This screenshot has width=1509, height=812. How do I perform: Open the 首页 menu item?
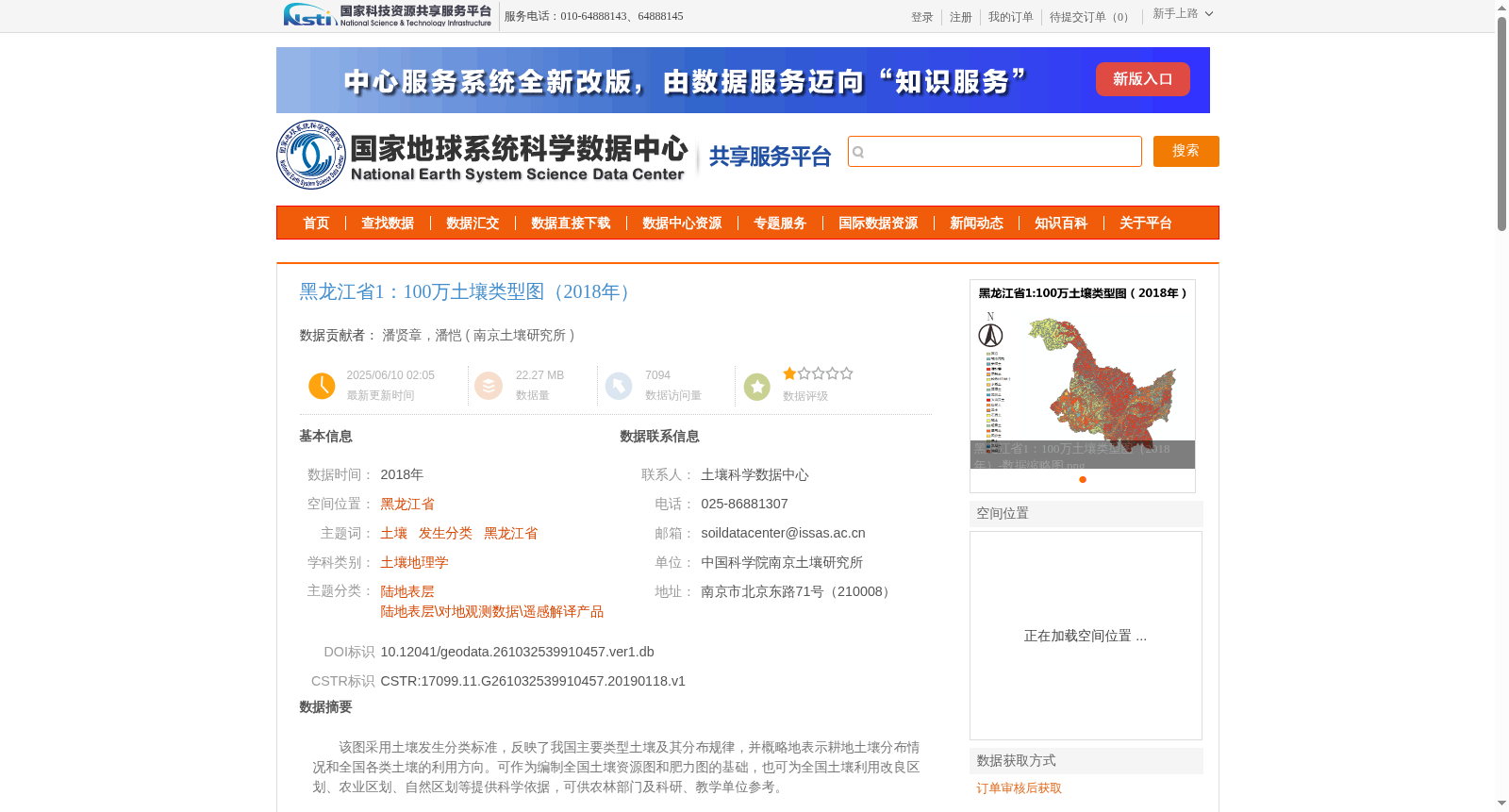tap(316, 224)
